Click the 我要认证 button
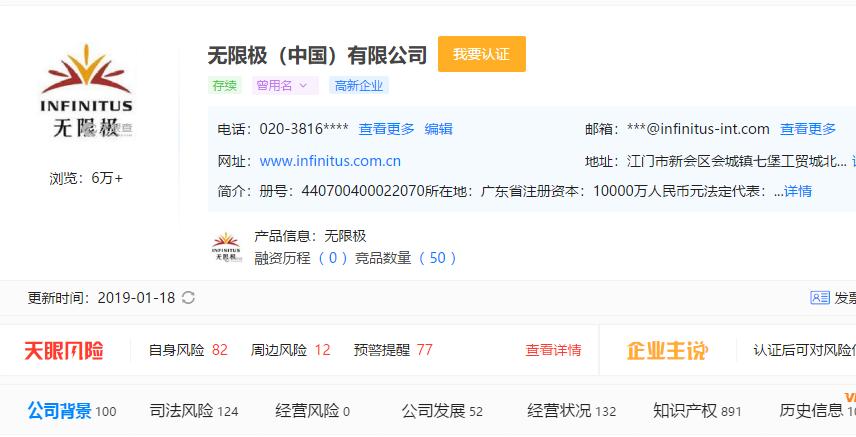Image resolution: width=856 pixels, height=437 pixels. [482, 54]
